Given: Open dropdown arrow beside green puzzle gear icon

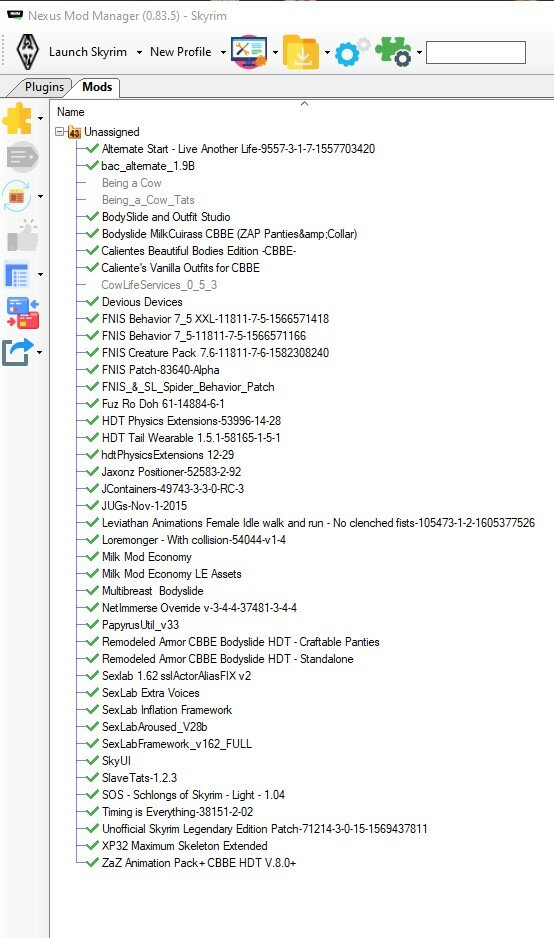Looking at the screenshot, I should point(419,53).
